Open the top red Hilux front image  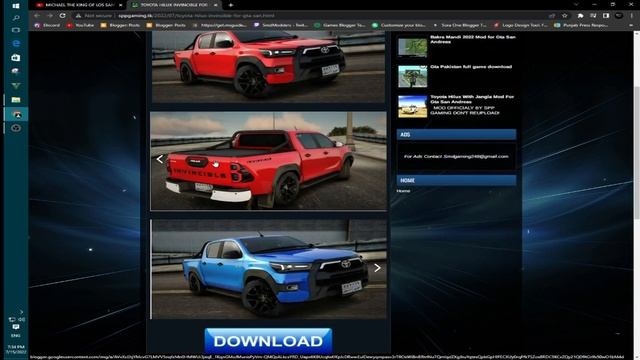[x=268, y=67]
